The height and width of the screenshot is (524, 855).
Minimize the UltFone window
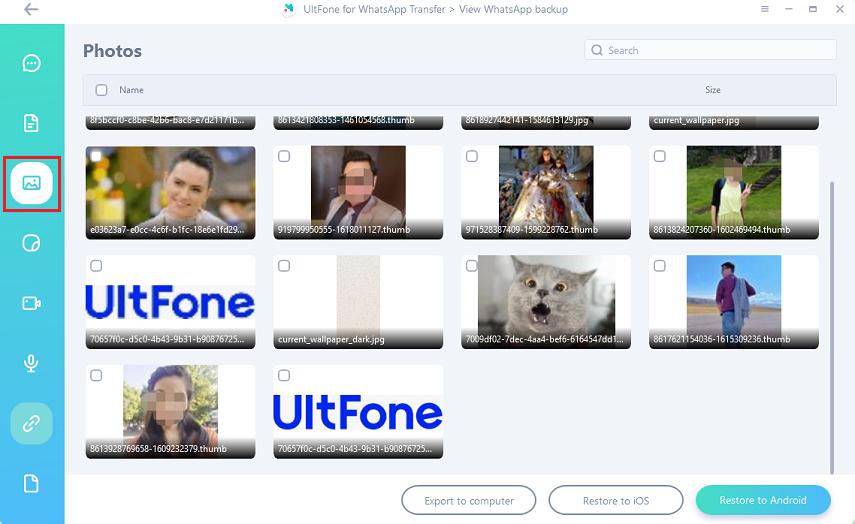click(x=788, y=9)
